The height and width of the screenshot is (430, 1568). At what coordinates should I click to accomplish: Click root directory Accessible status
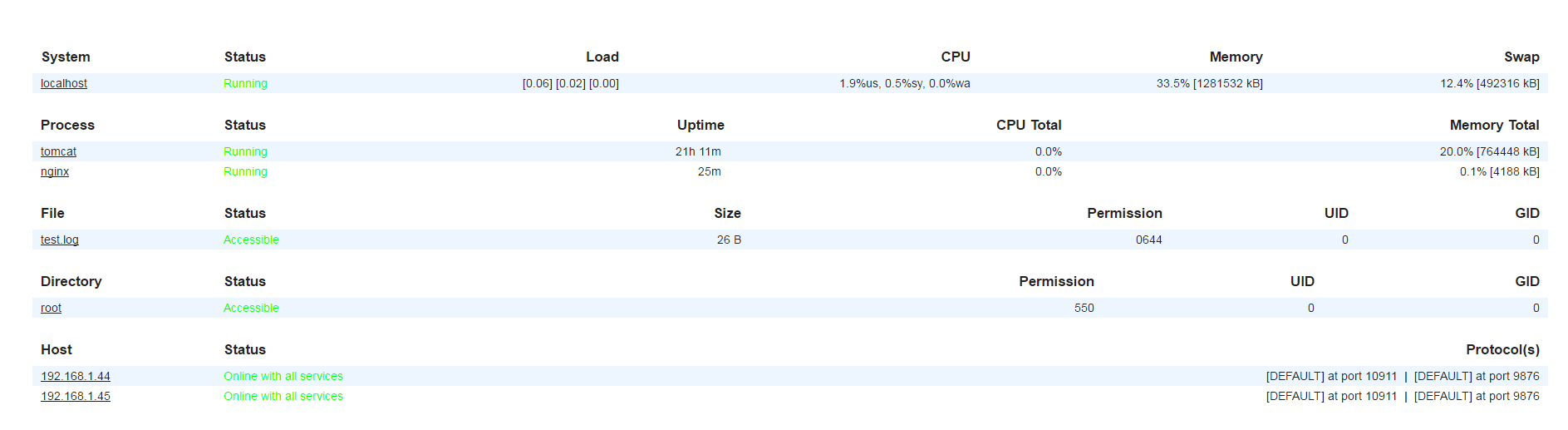click(x=251, y=308)
